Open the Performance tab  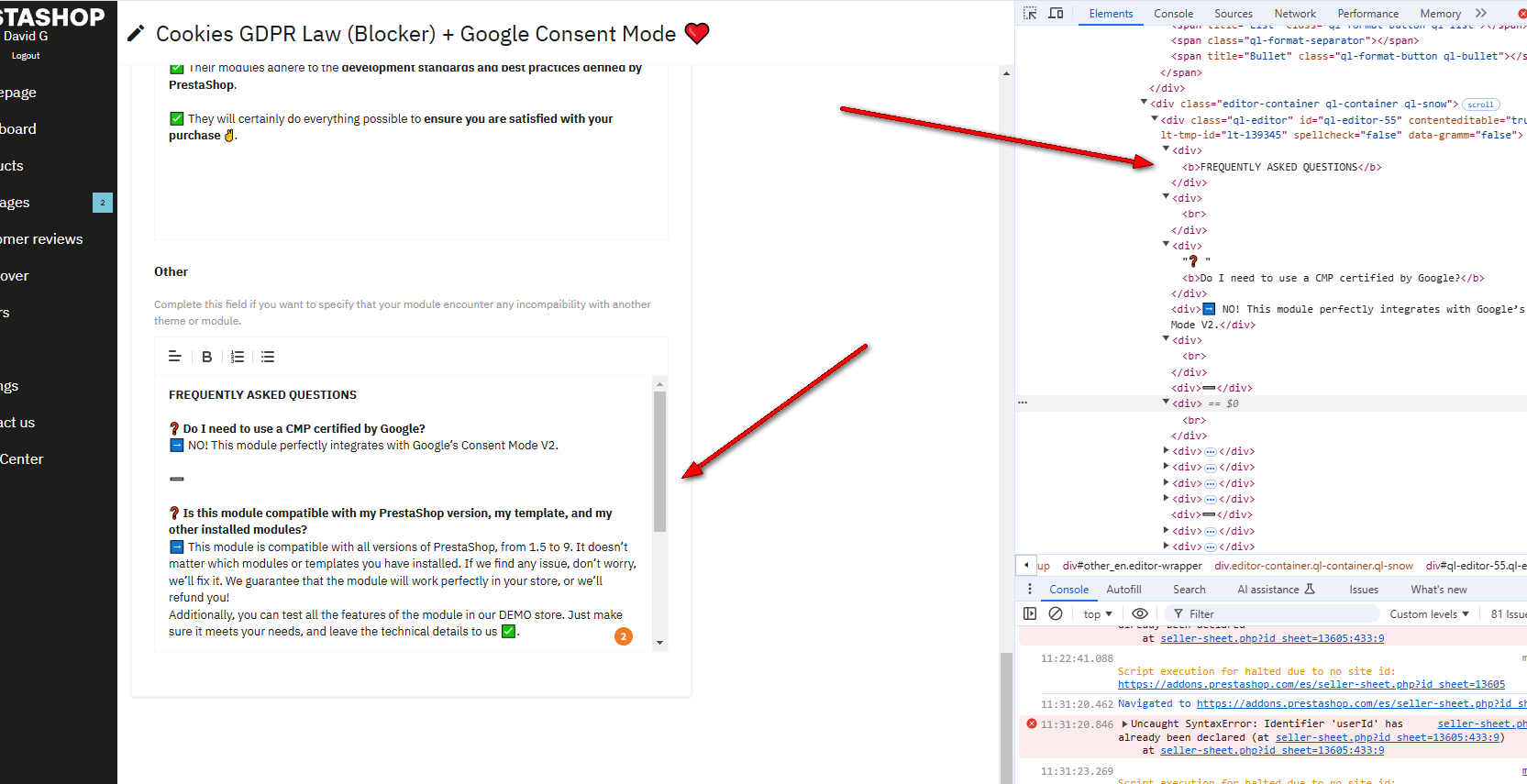point(1368,14)
